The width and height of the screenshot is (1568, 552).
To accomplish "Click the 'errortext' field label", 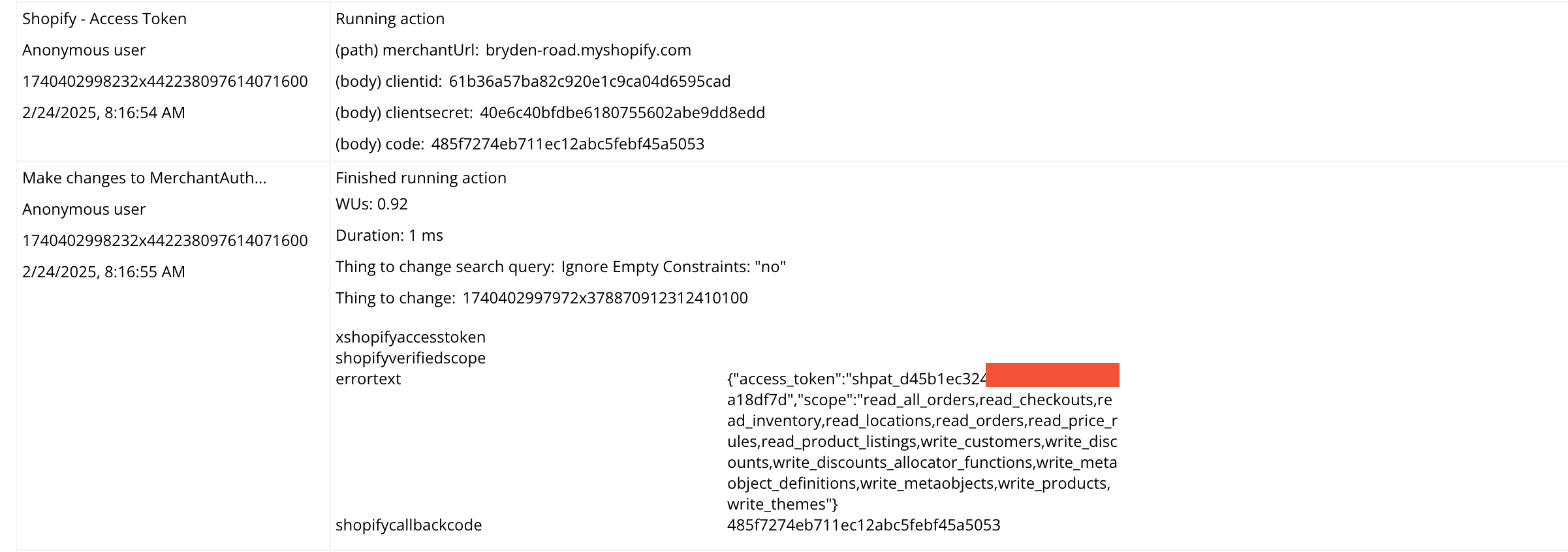I will point(368,379).
